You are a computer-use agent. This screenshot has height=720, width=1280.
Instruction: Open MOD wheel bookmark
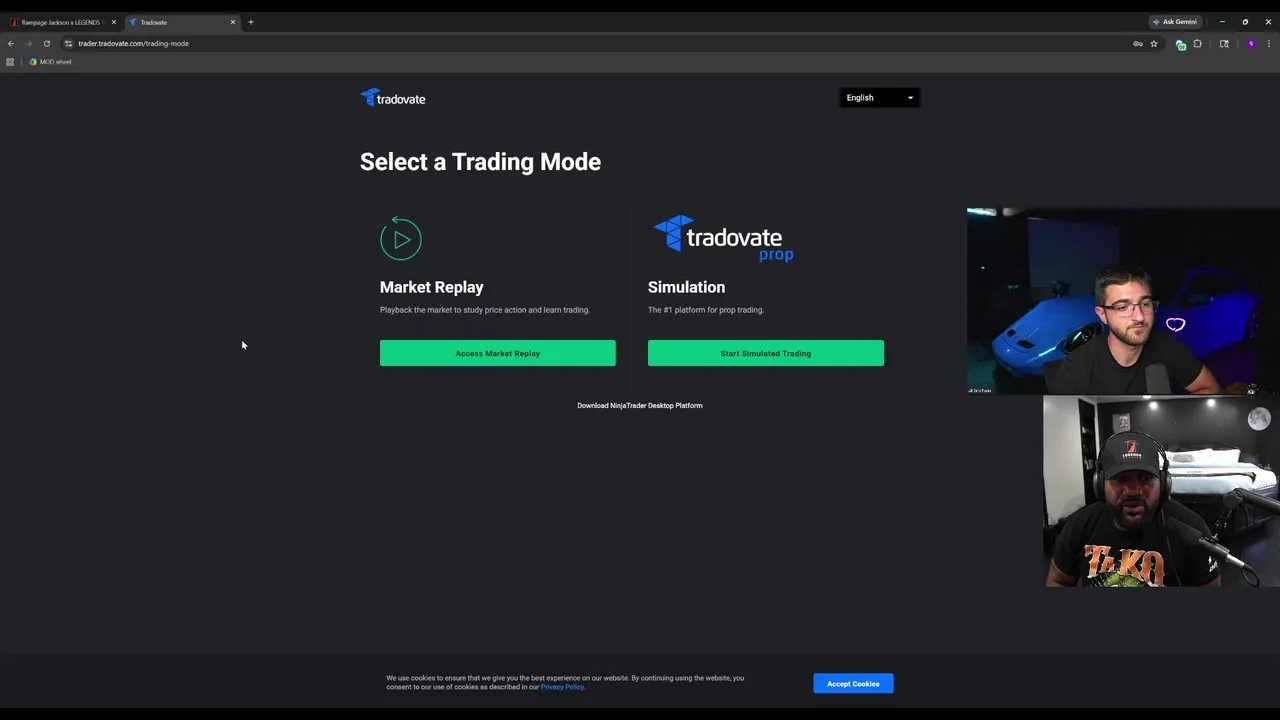tap(50, 62)
